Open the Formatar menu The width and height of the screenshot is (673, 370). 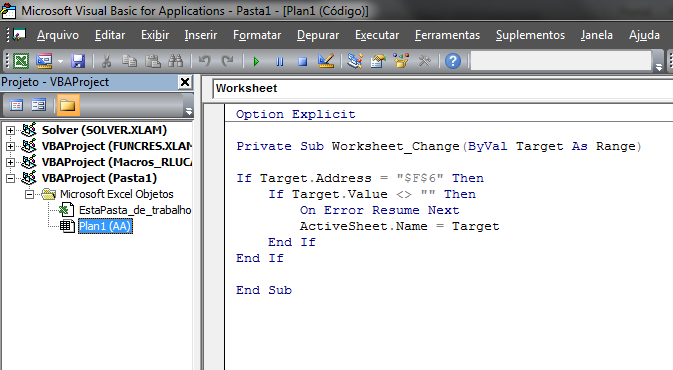[x=257, y=35]
